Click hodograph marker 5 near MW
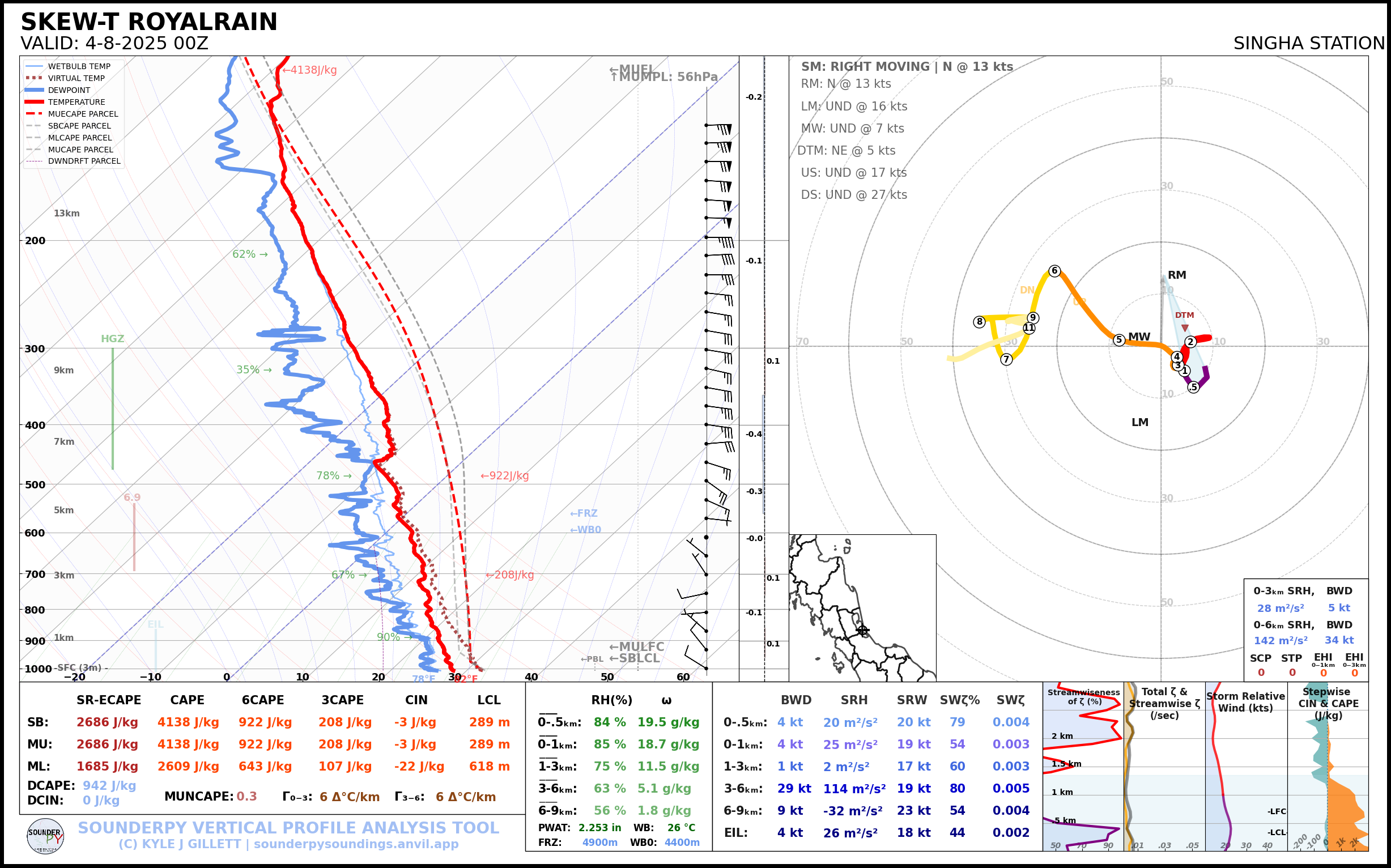This screenshot has width=1391, height=868. [1119, 340]
